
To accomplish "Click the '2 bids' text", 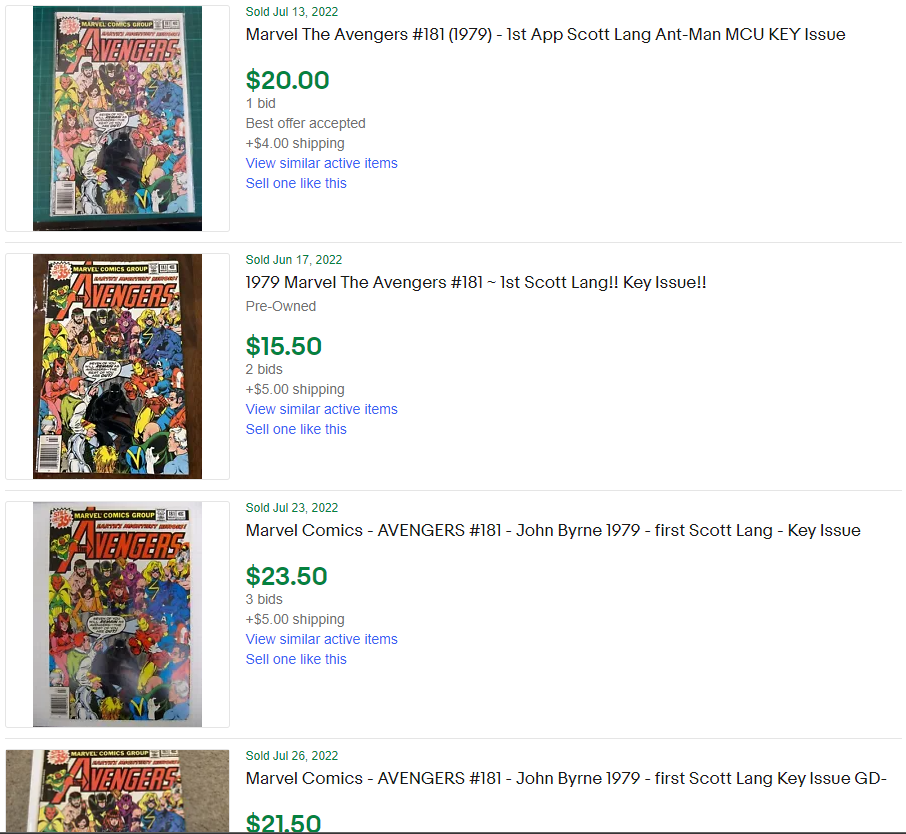I will pos(264,369).
